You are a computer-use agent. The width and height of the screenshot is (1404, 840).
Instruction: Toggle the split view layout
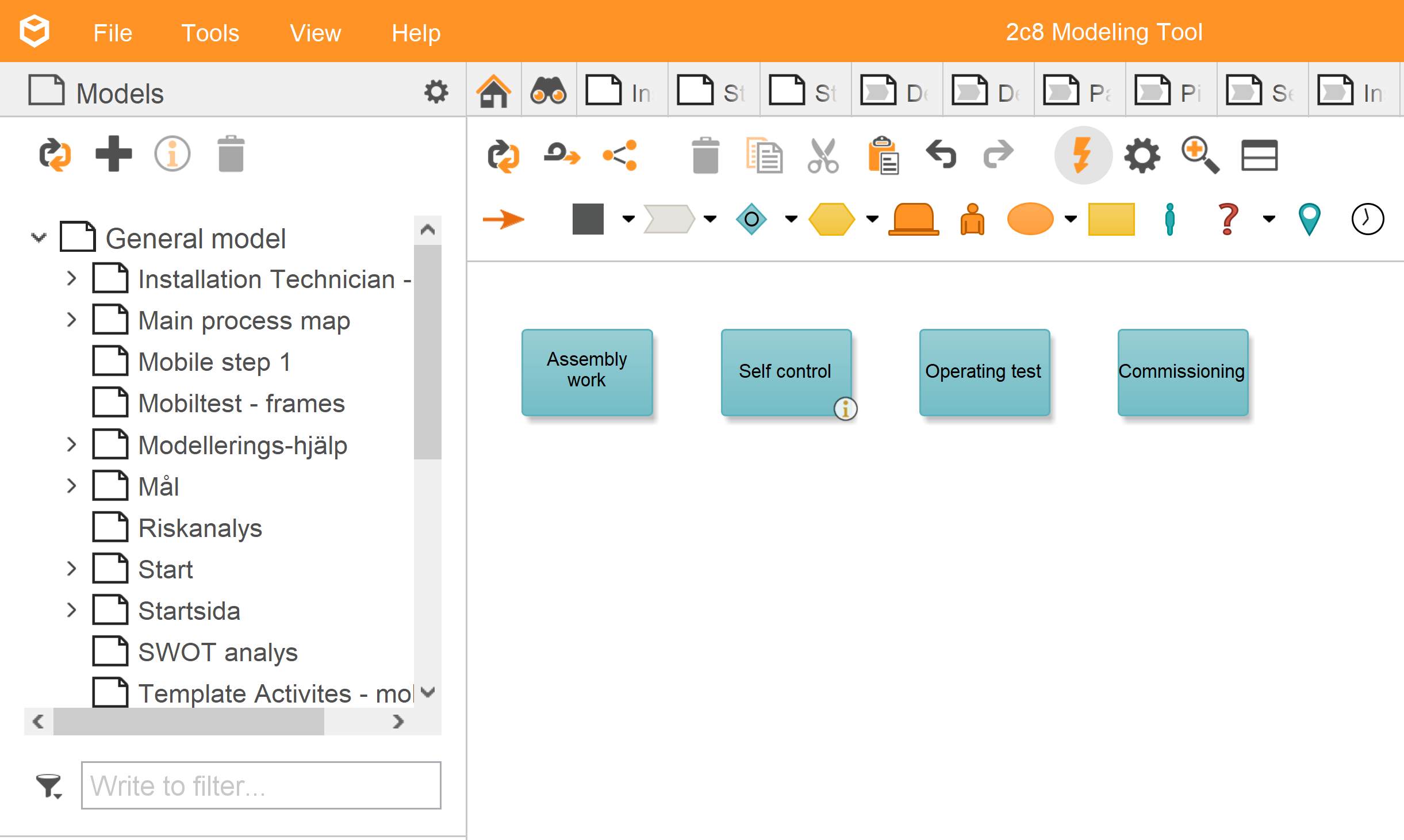[x=1260, y=155]
